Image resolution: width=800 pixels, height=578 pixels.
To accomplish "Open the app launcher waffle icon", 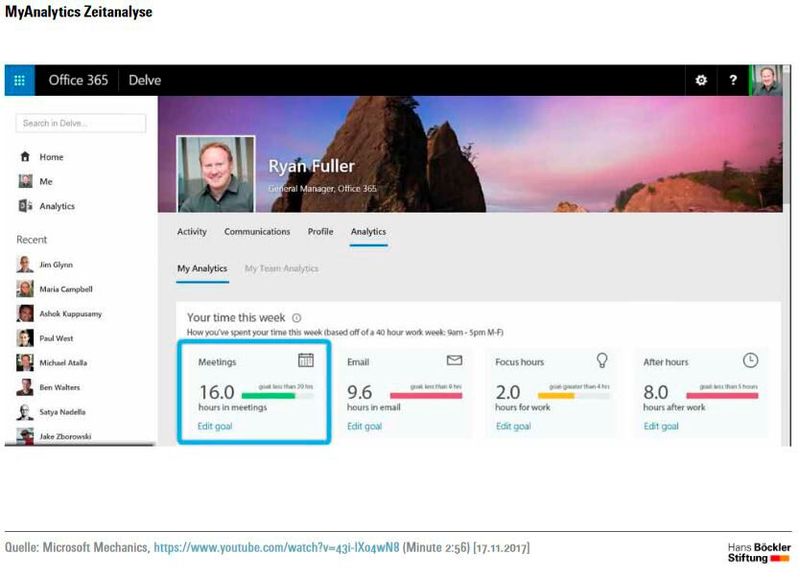I will tap(18, 80).
